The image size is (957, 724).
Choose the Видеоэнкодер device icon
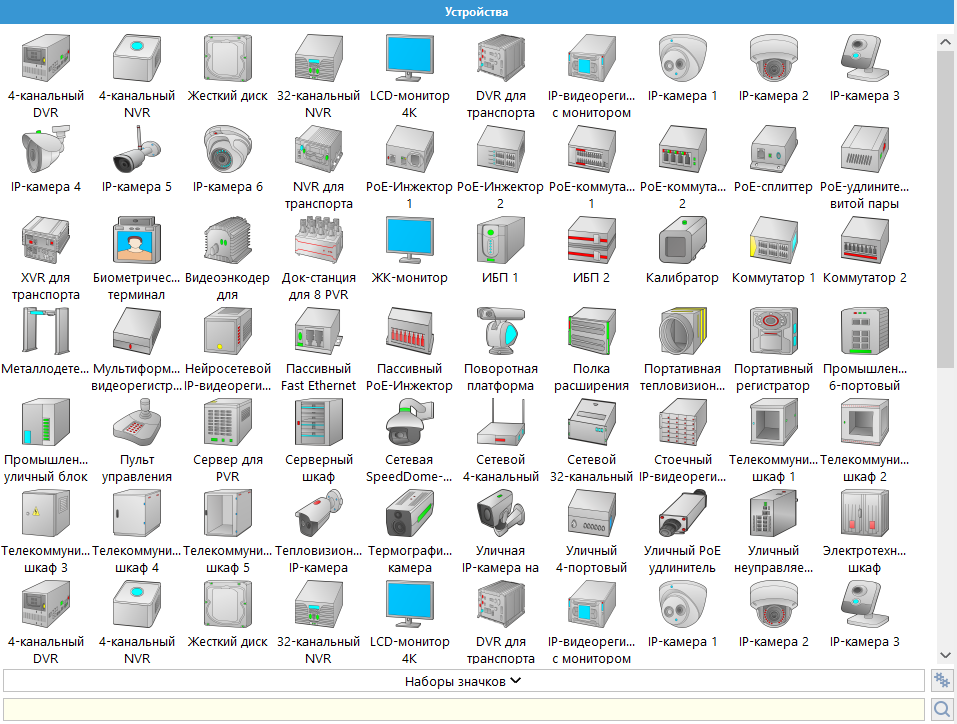(x=228, y=241)
